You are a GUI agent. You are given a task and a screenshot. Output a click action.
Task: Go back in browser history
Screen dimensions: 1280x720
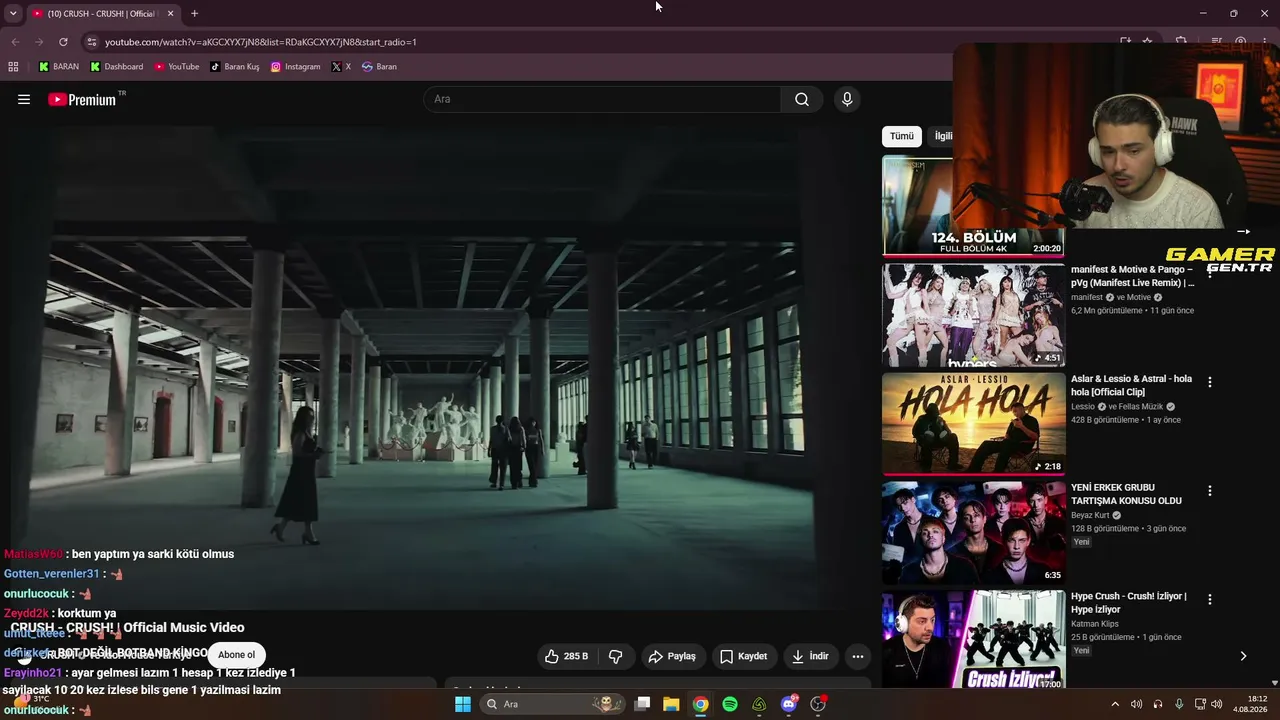tap(15, 42)
